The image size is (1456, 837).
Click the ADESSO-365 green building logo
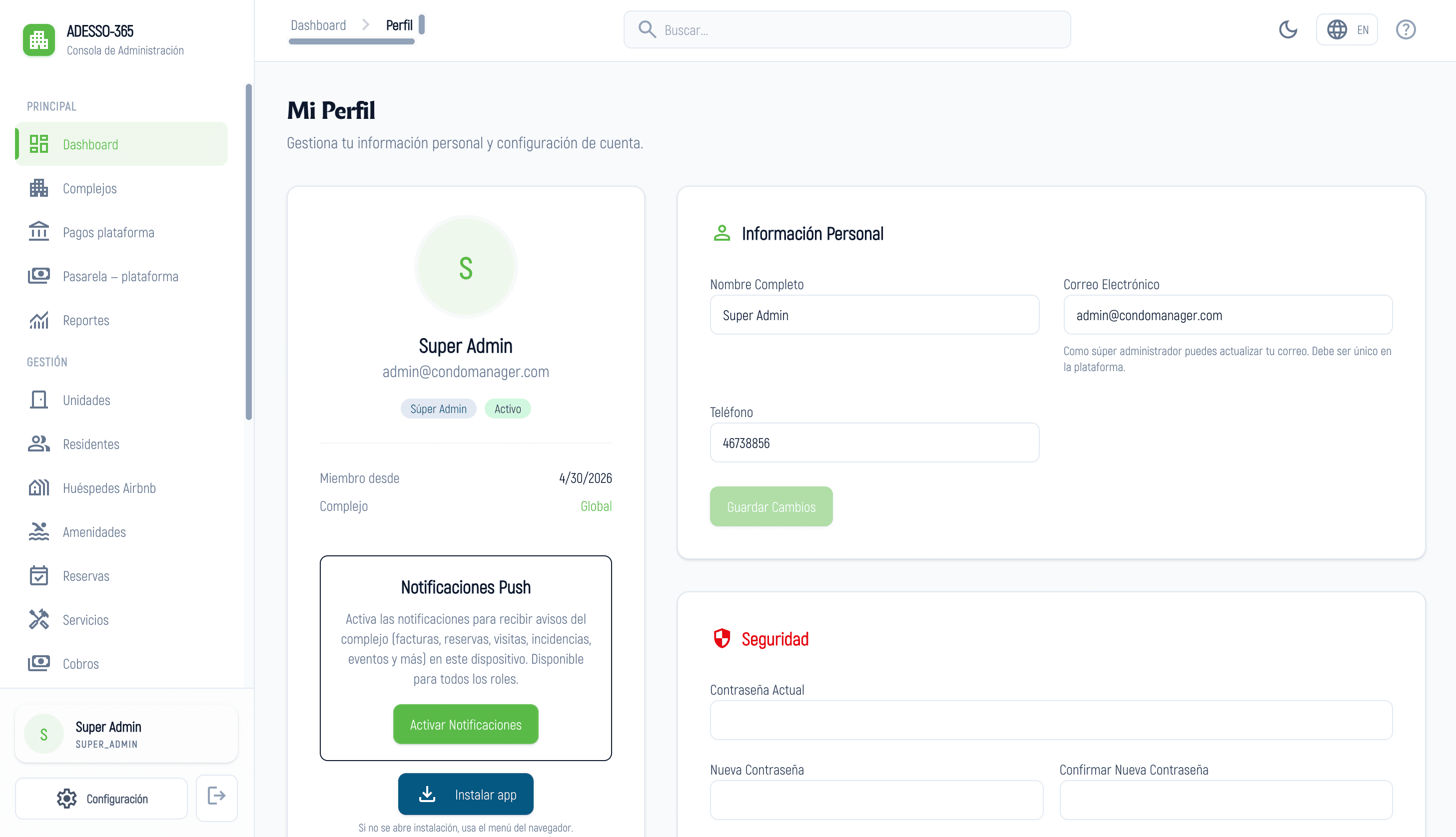tap(38, 39)
